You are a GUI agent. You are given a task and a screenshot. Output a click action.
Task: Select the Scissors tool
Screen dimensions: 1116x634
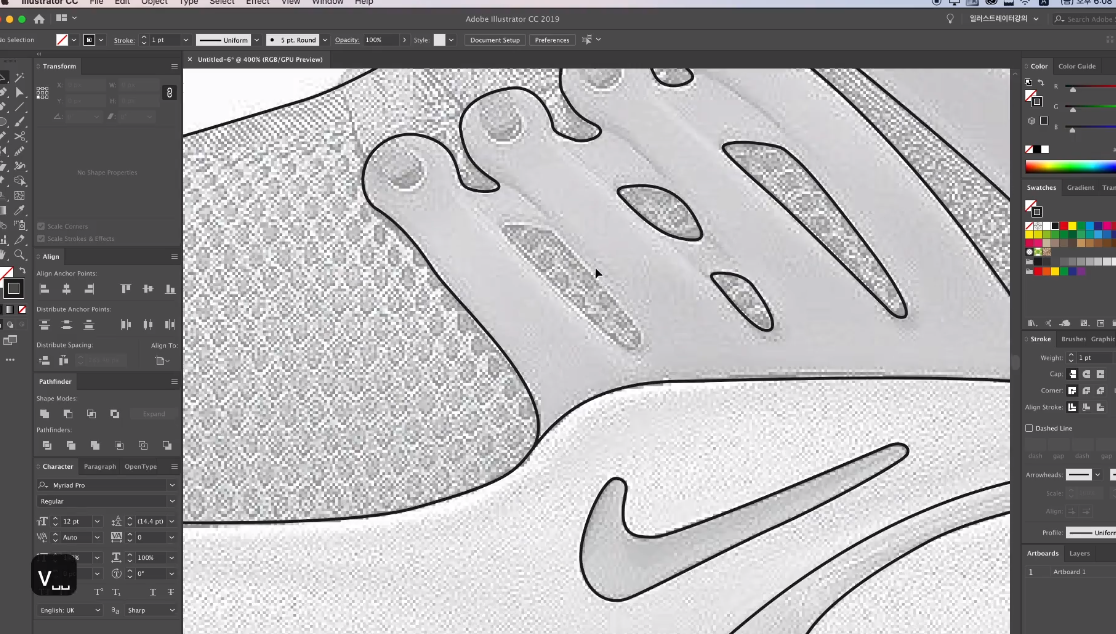coord(19,137)
